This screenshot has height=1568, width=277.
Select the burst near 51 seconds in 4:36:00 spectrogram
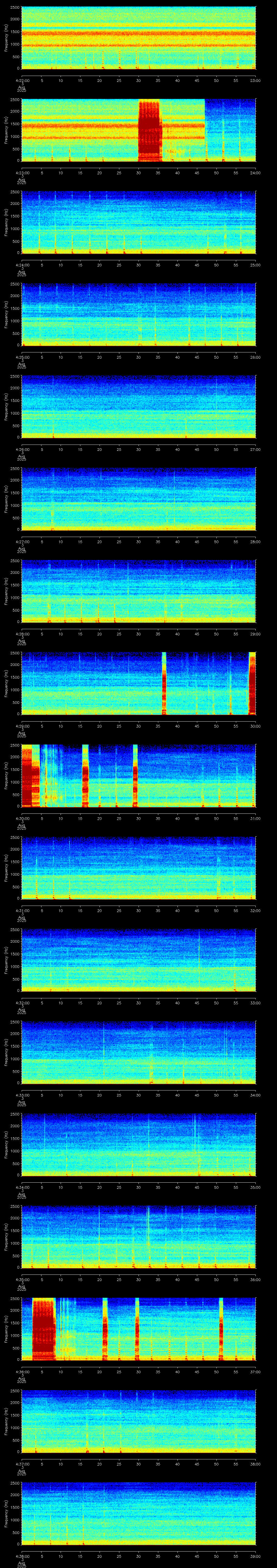(221, 1329)
